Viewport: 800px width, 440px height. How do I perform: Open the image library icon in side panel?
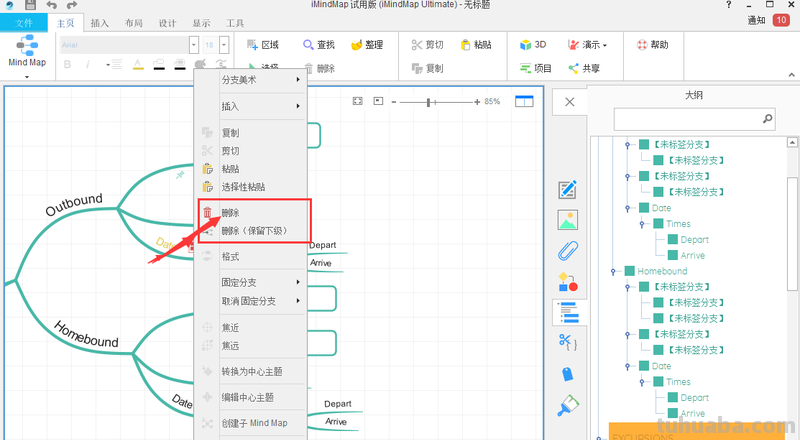coord(568,220)
